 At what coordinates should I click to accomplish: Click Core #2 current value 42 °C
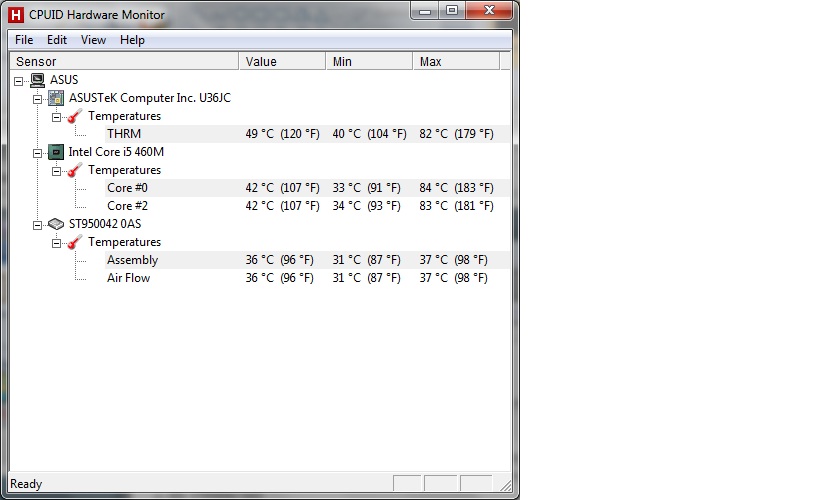(x=283, y=206)
